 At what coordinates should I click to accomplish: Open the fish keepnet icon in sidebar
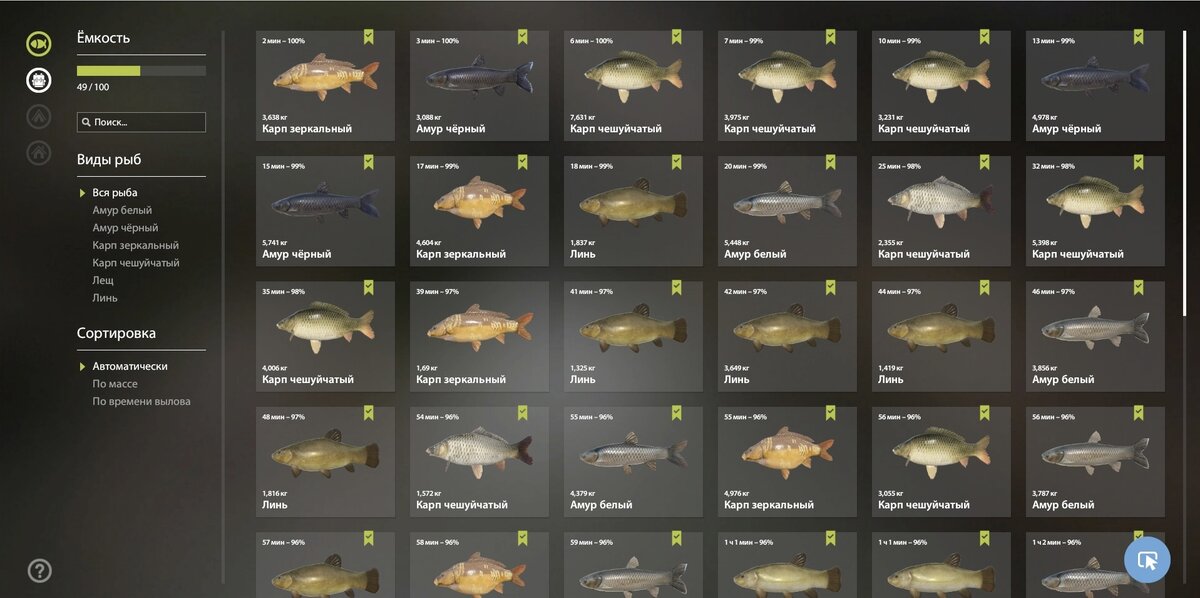click(39, 44)
